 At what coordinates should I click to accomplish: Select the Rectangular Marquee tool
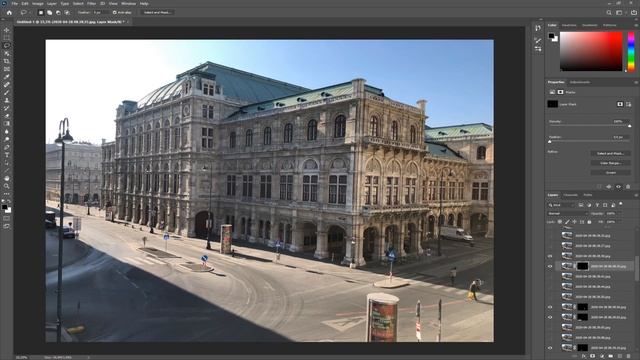pos(7,38)
